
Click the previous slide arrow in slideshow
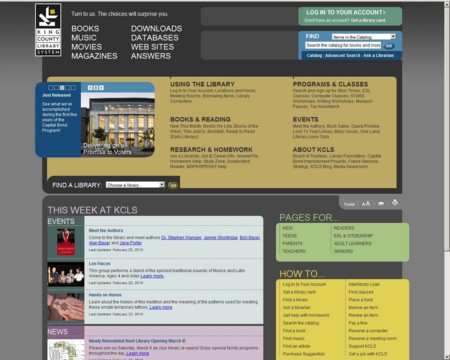pos(90,88)
